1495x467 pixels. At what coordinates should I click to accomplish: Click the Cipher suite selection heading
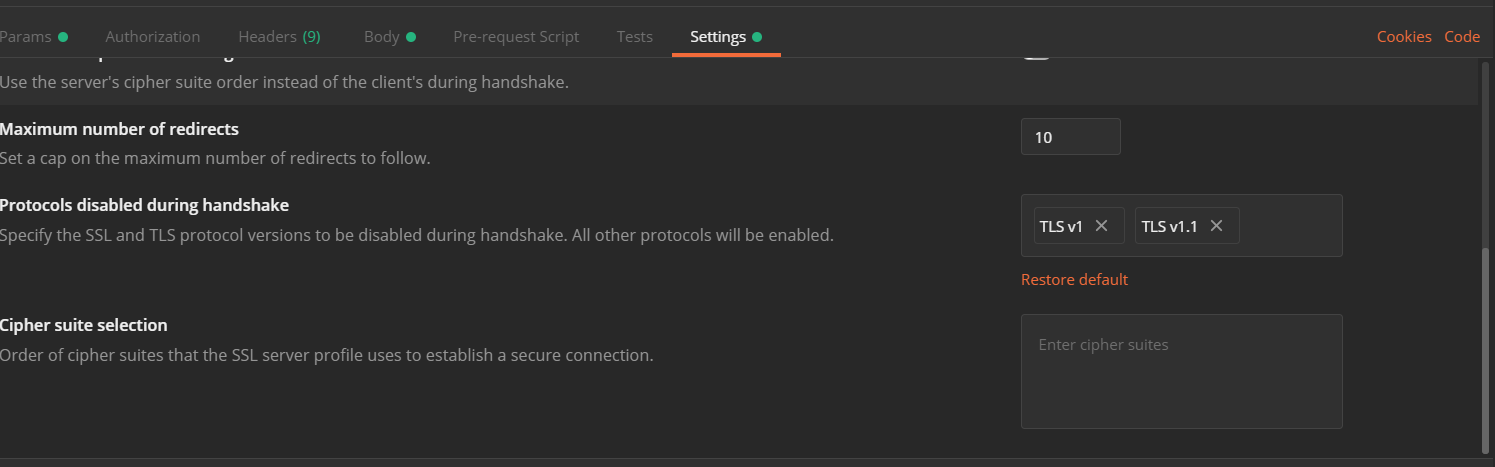tap(84, 325)
